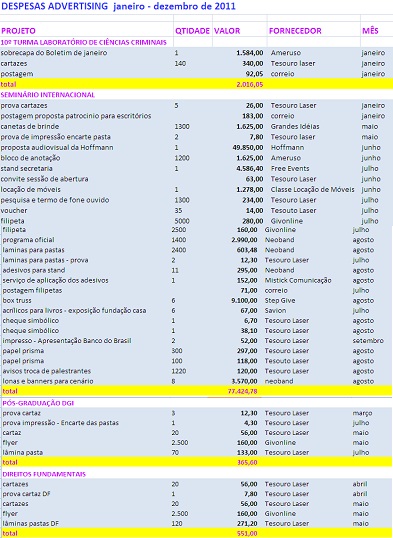Select the cell 'box truss'

17,301
